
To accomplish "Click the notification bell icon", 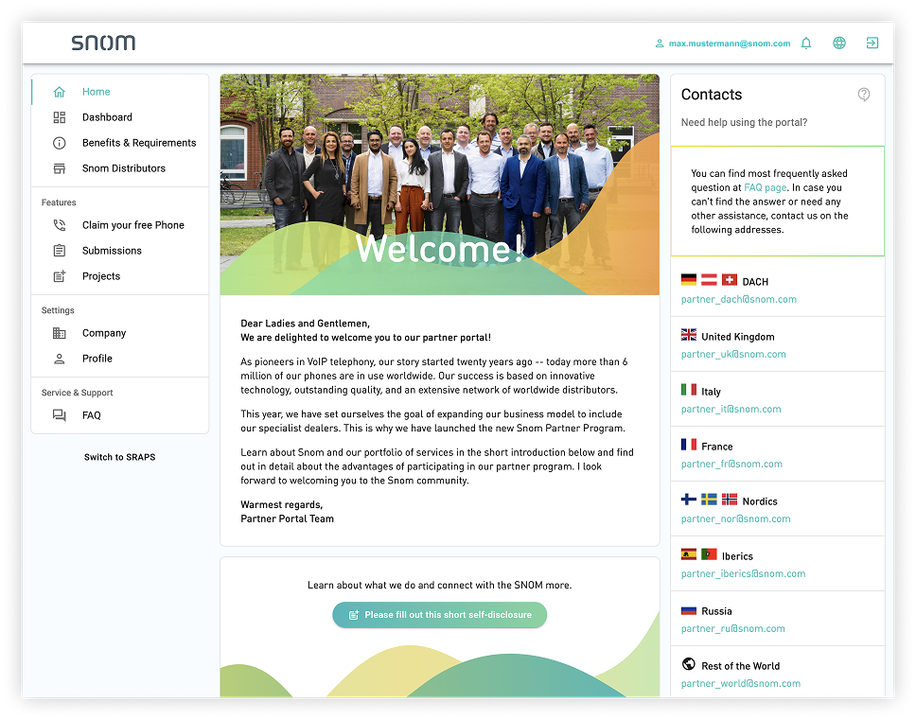I will pyautogui.click(x=806, y=43).
